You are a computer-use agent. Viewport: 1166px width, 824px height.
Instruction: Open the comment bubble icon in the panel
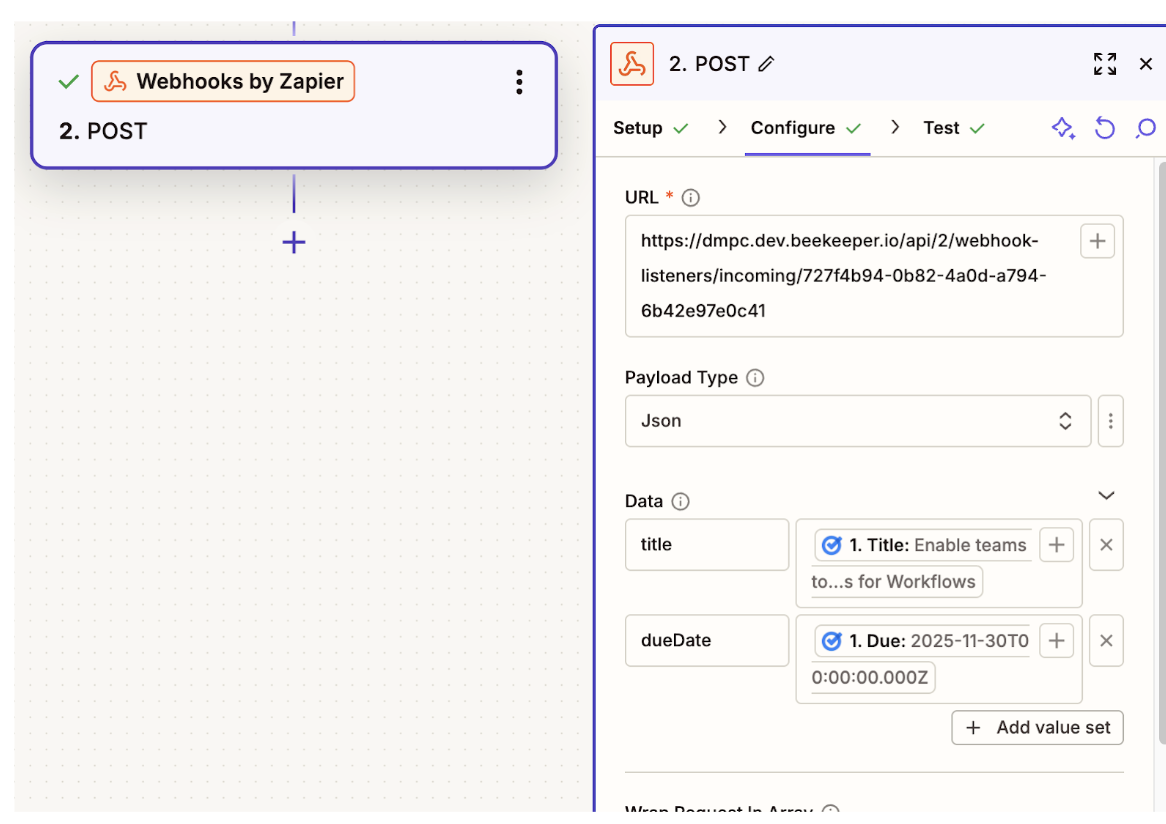point(1146,128)
